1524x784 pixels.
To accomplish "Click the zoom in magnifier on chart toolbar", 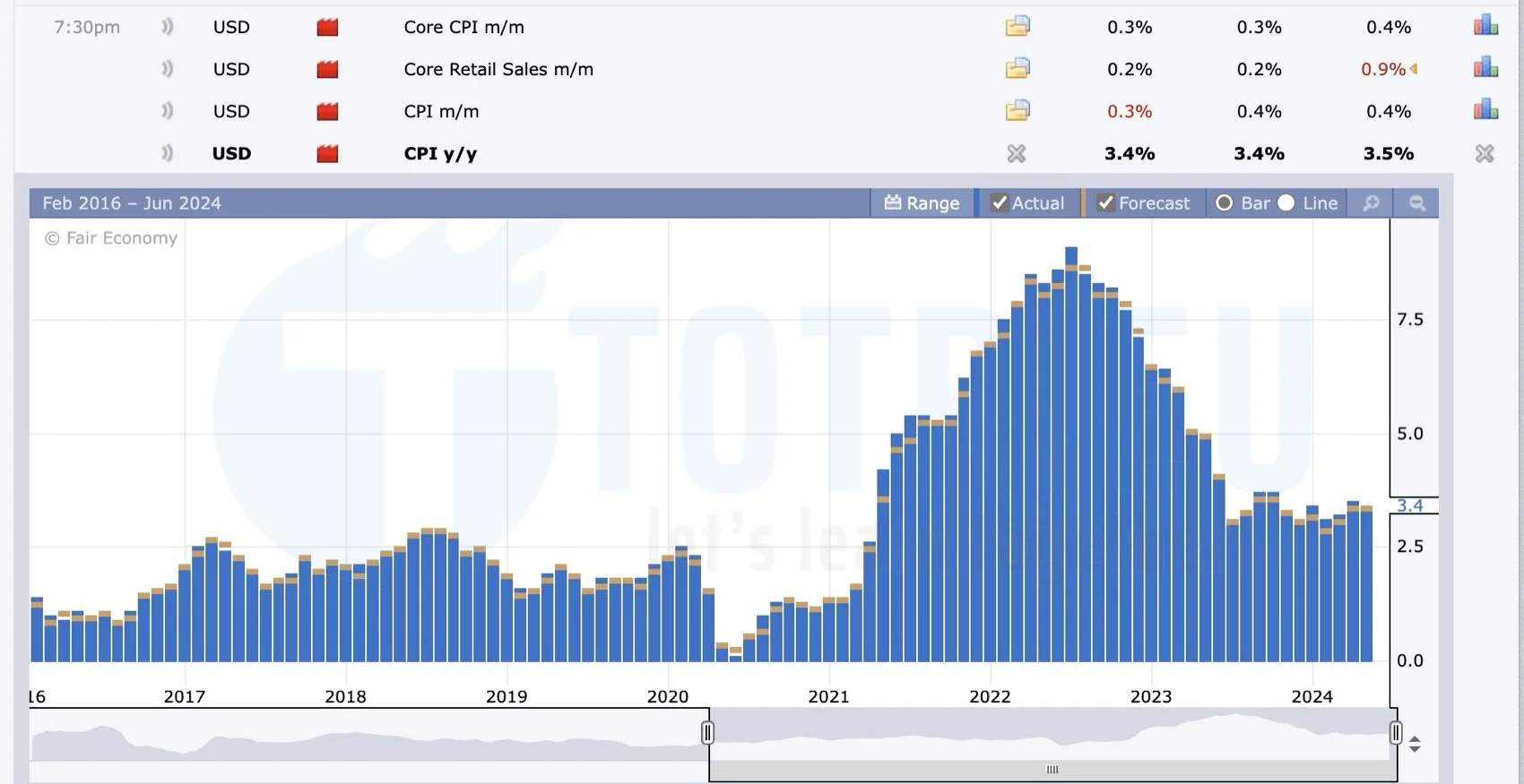I will (1371, 203).
